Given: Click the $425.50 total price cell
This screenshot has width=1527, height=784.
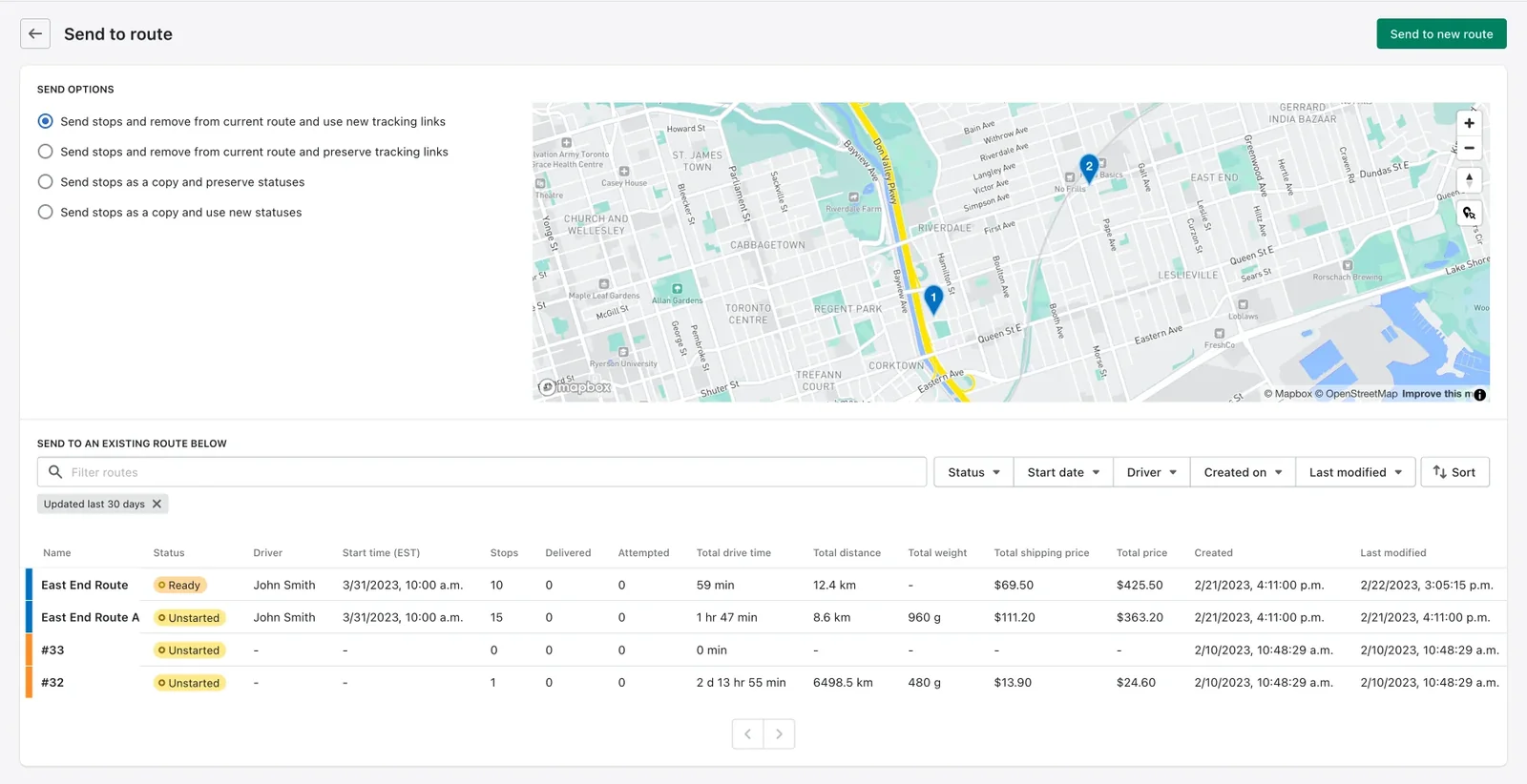Looking at the screenshot, I should (x=1140, y=586).
